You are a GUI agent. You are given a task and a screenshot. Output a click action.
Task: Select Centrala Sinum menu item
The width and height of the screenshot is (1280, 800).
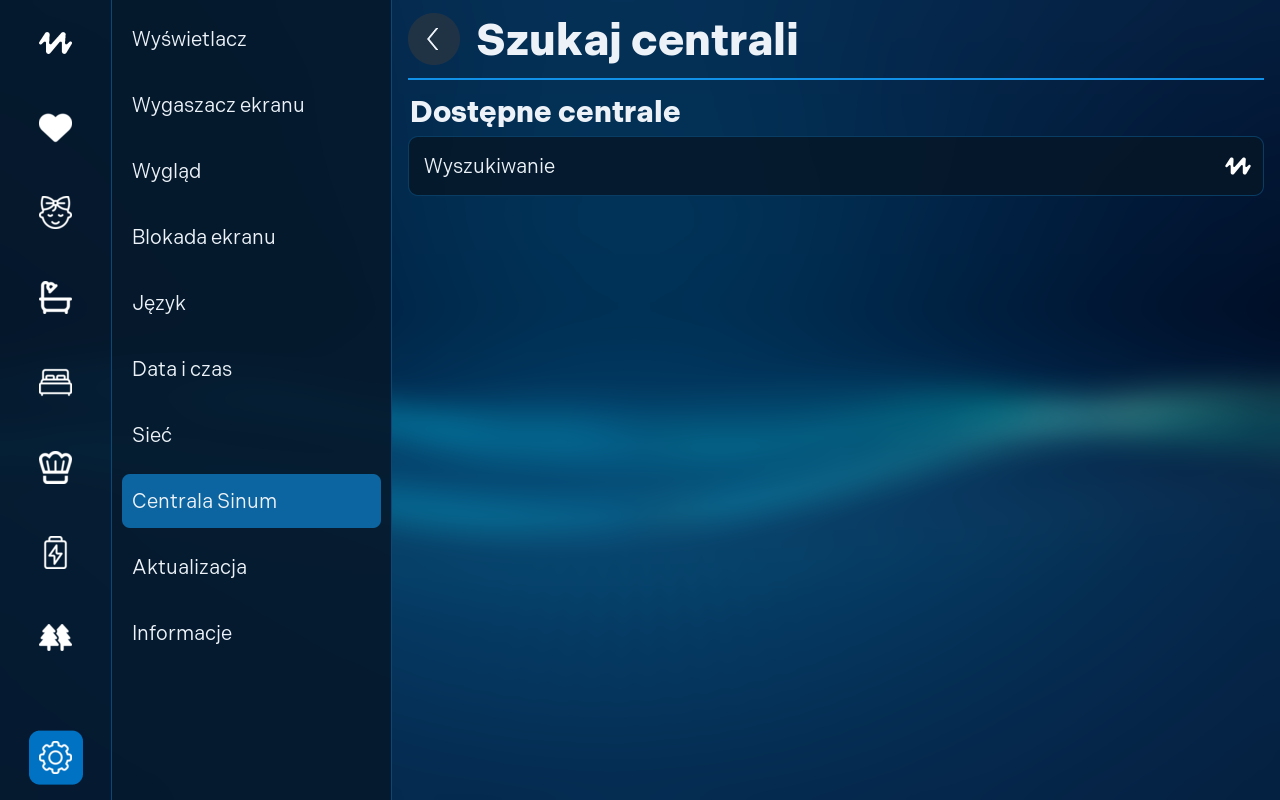(251, 501)
